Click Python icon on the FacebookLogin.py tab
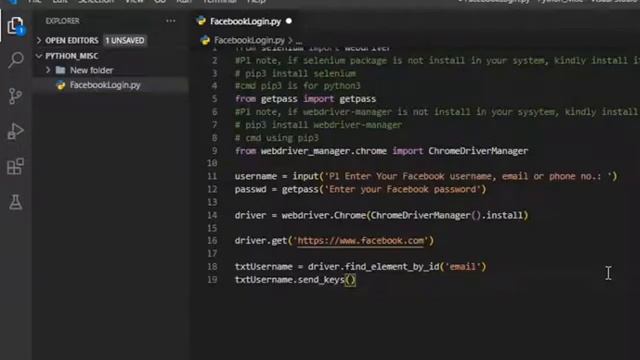The image size is (640, 360). click(201, 21)
